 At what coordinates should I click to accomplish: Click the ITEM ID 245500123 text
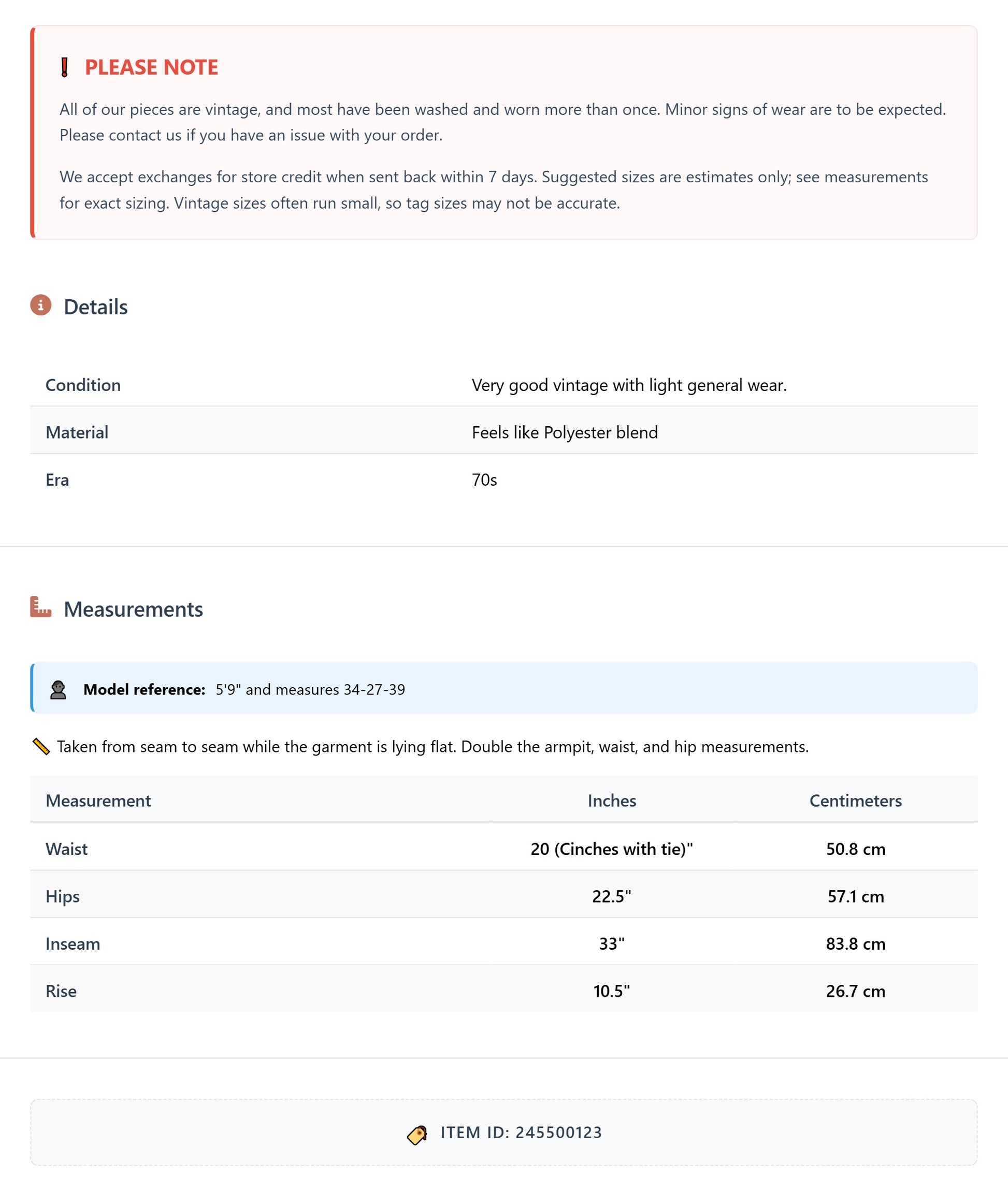pos(521,1132)
